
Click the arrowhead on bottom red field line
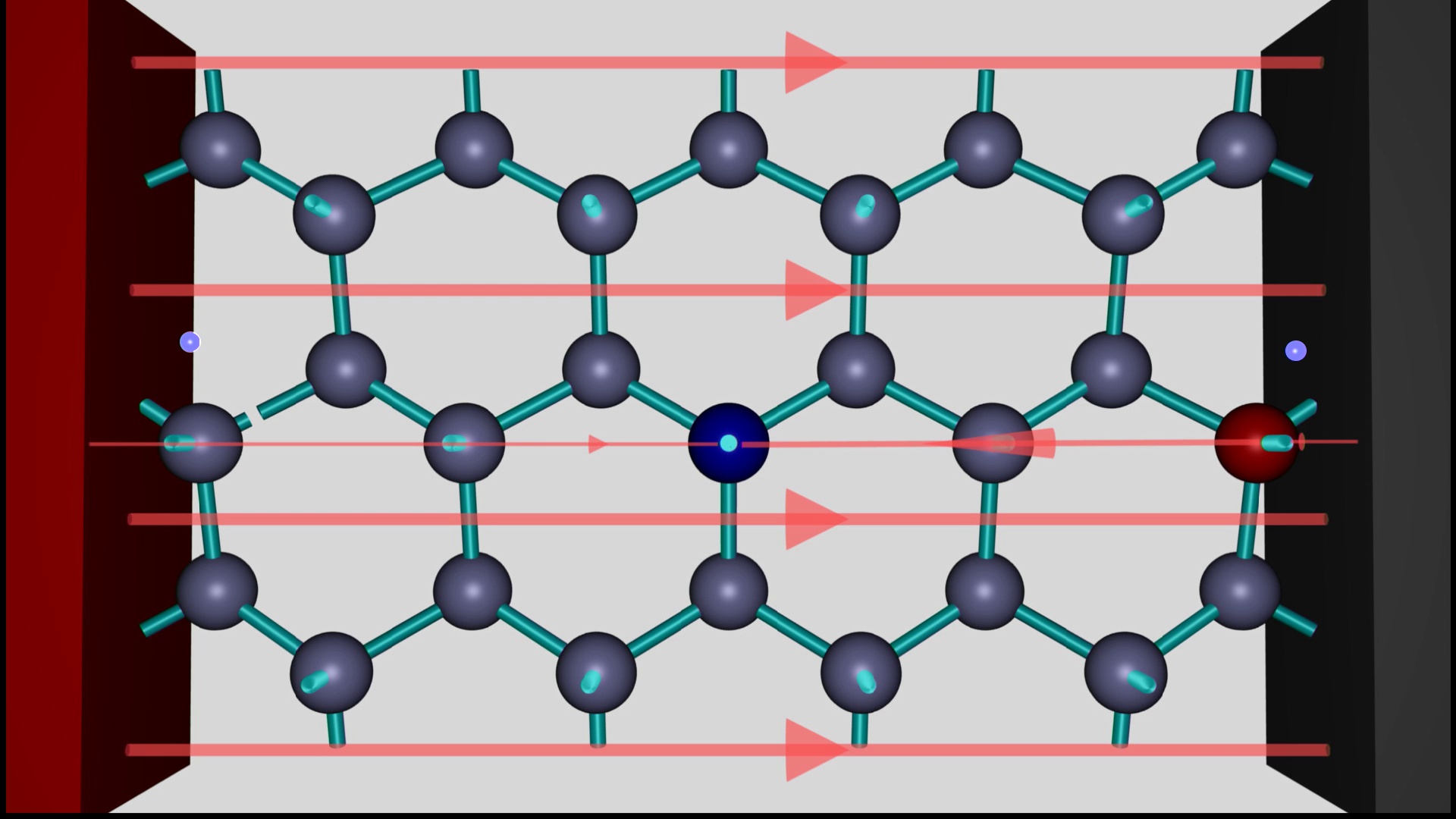click(x=811, y=749)
